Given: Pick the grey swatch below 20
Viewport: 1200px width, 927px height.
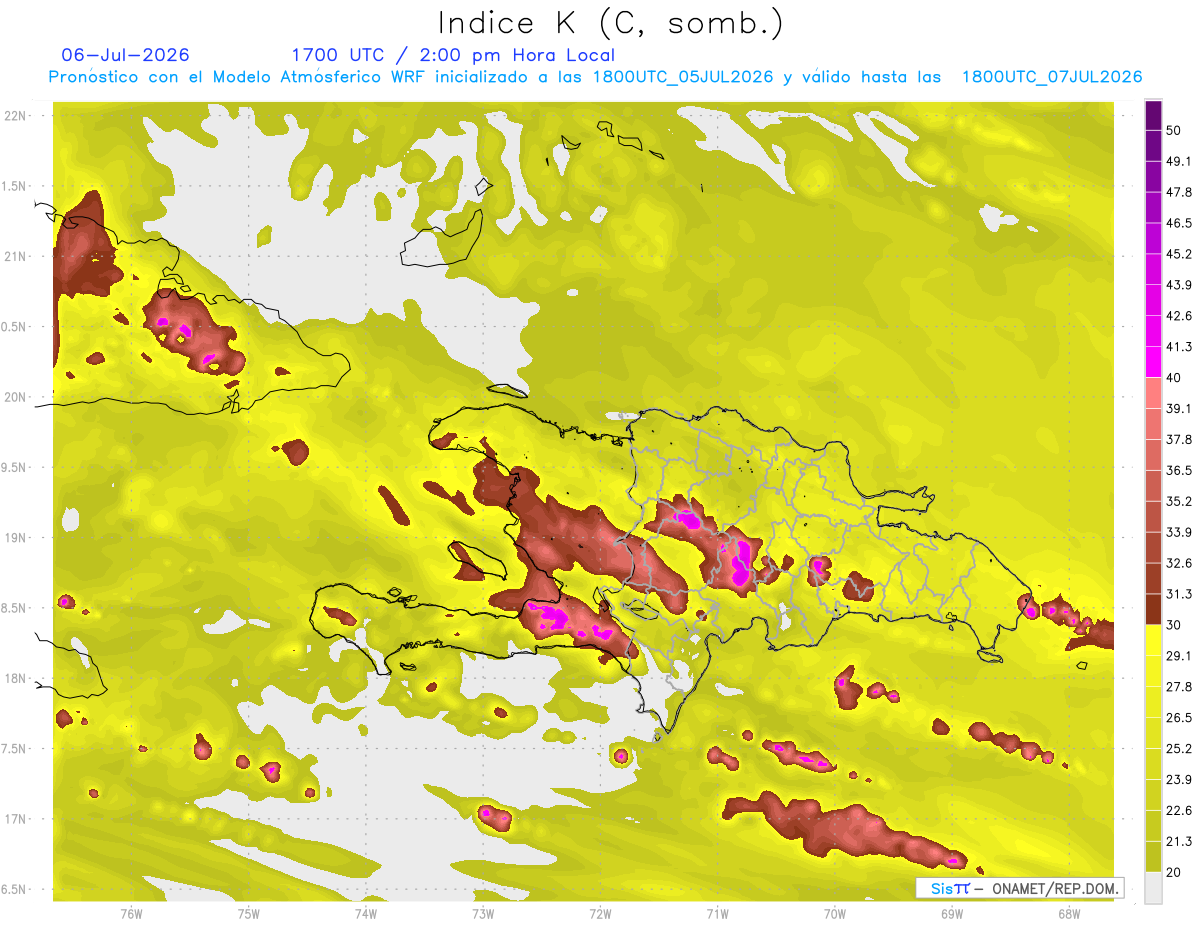Looking at the screenshot, I should coord(1153,887).
